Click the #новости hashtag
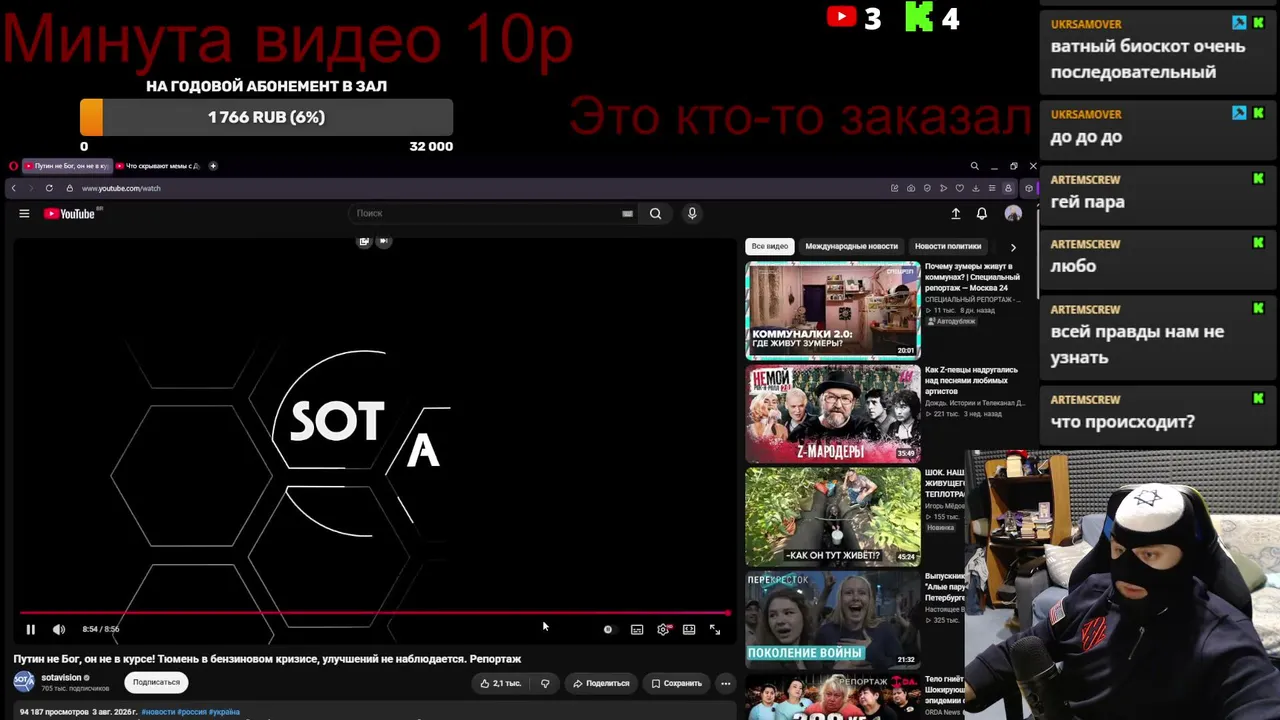Screen dimensions: 1280x720 (x=159, y=712)
